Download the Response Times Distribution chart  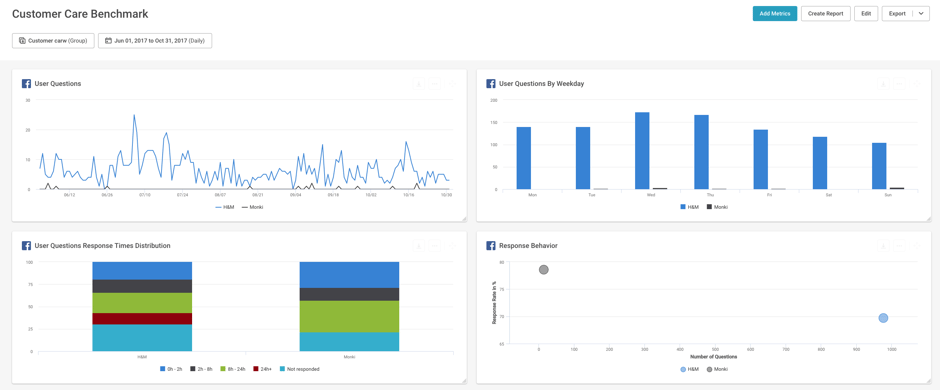(419, 246)
